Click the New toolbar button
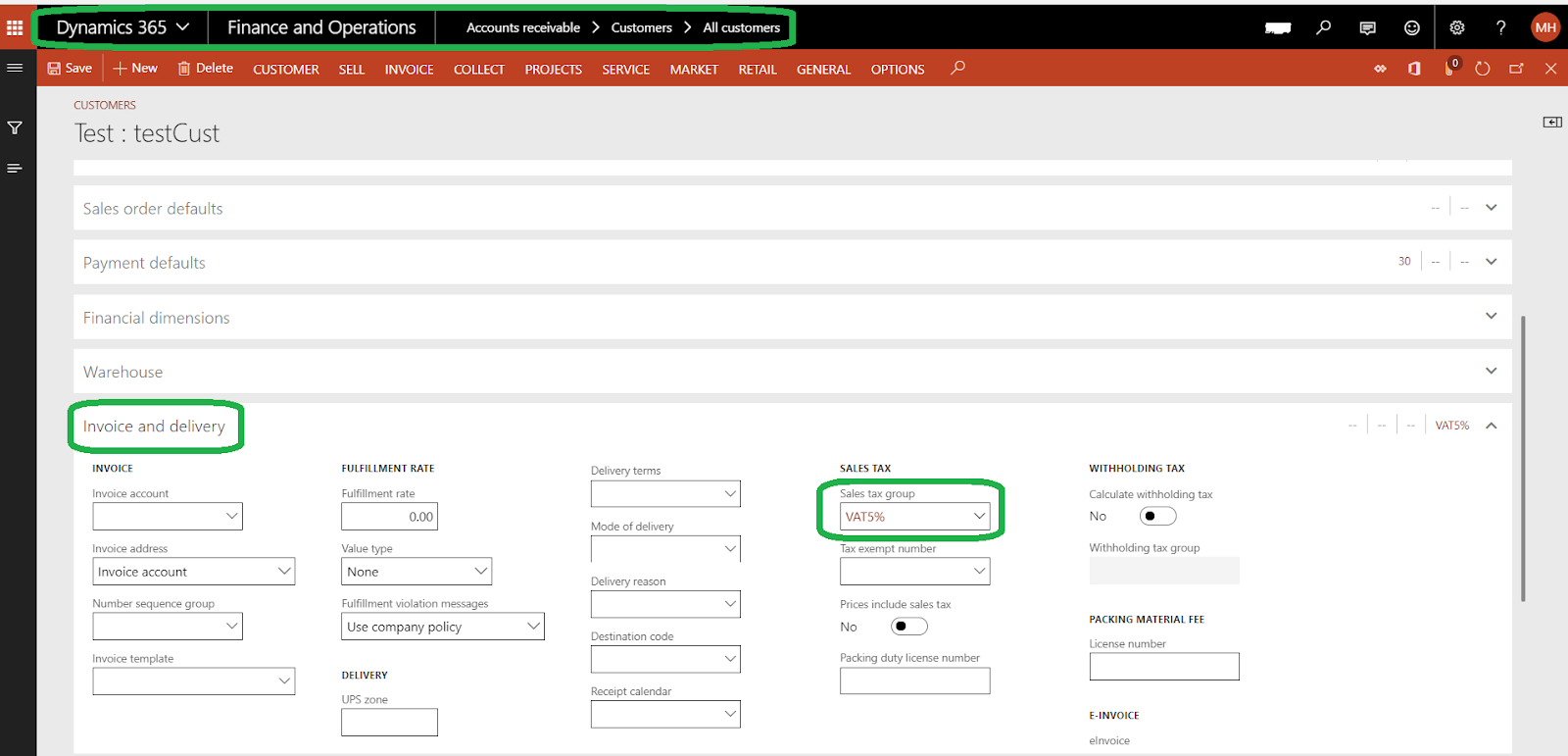The image size is (1568, 756). tap(135, 68)
